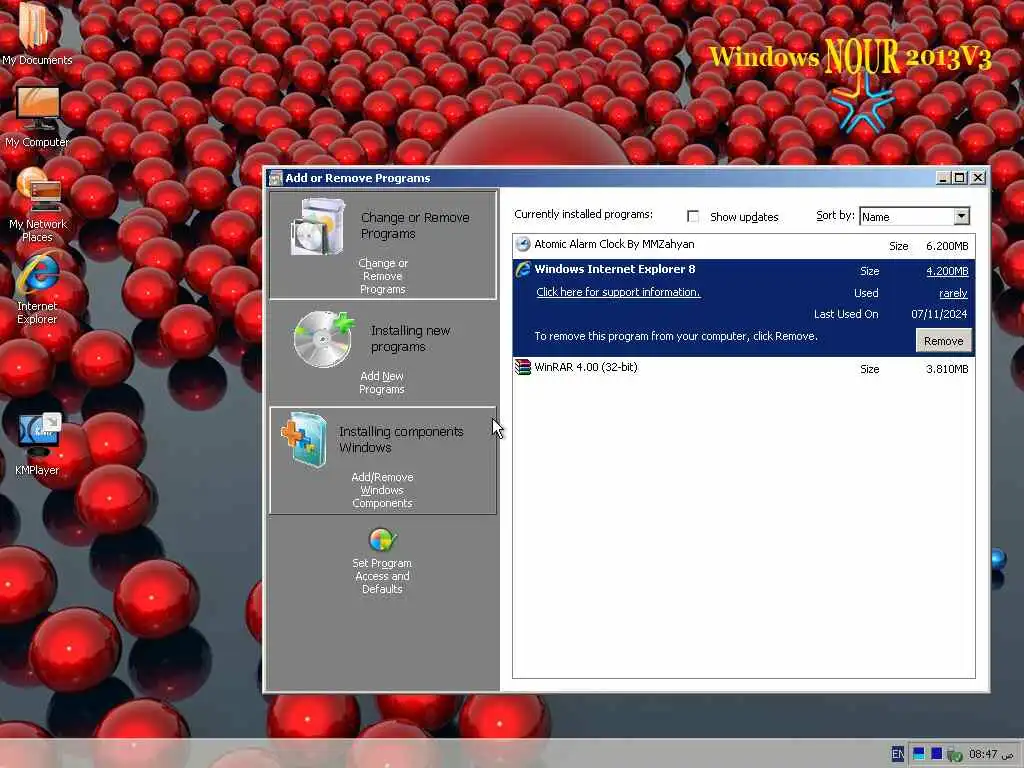Click the Internet Explorer 8 entry icon
The height and width of the screenshot is (768, 1024).
(523, 269)
